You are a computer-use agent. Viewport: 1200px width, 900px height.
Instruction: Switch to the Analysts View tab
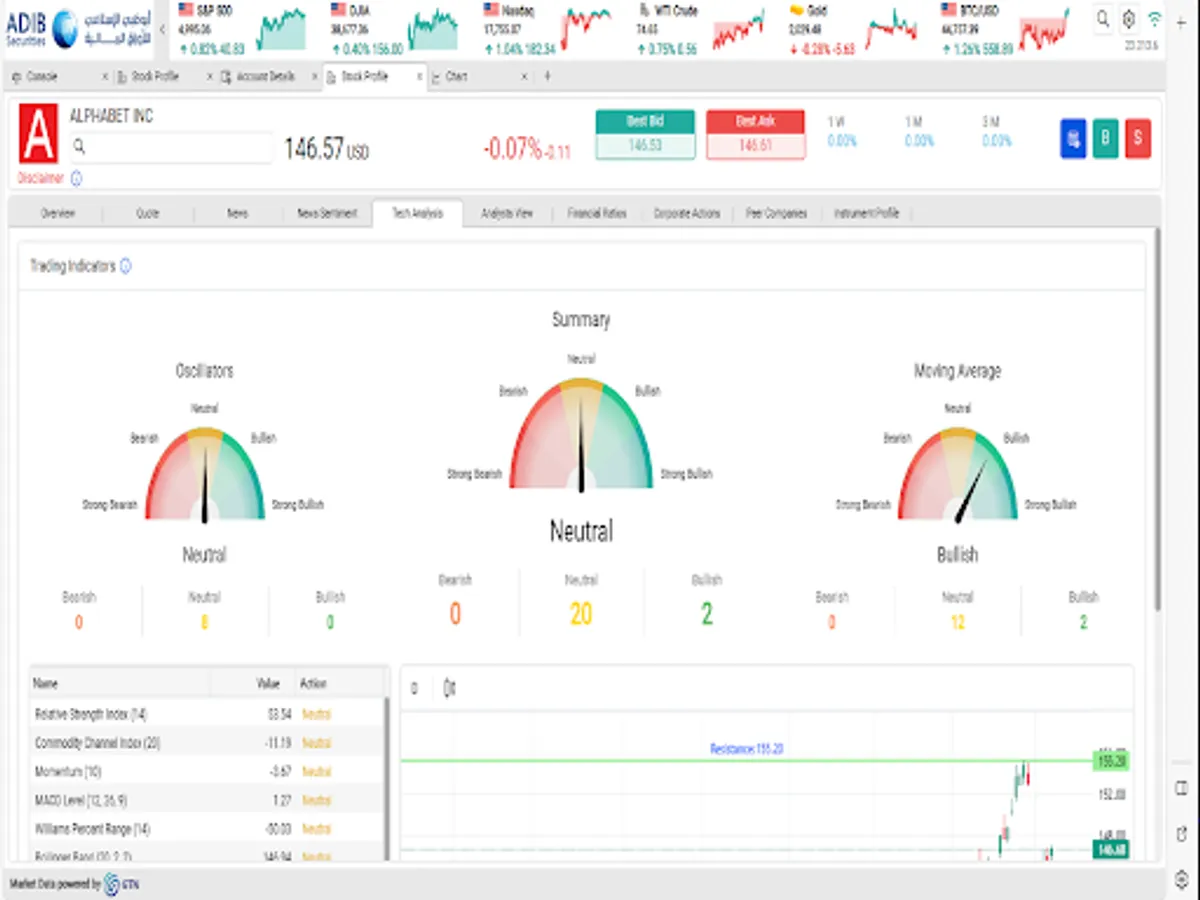pos(507,213)
